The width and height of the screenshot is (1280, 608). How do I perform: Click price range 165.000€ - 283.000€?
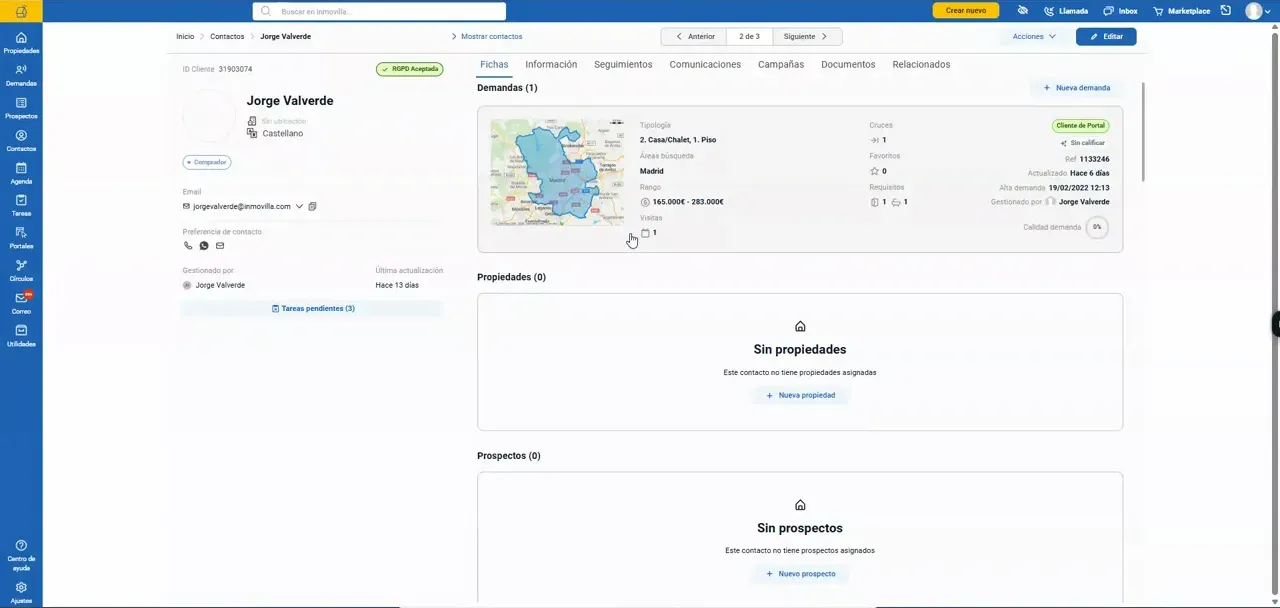pos(688,202)
